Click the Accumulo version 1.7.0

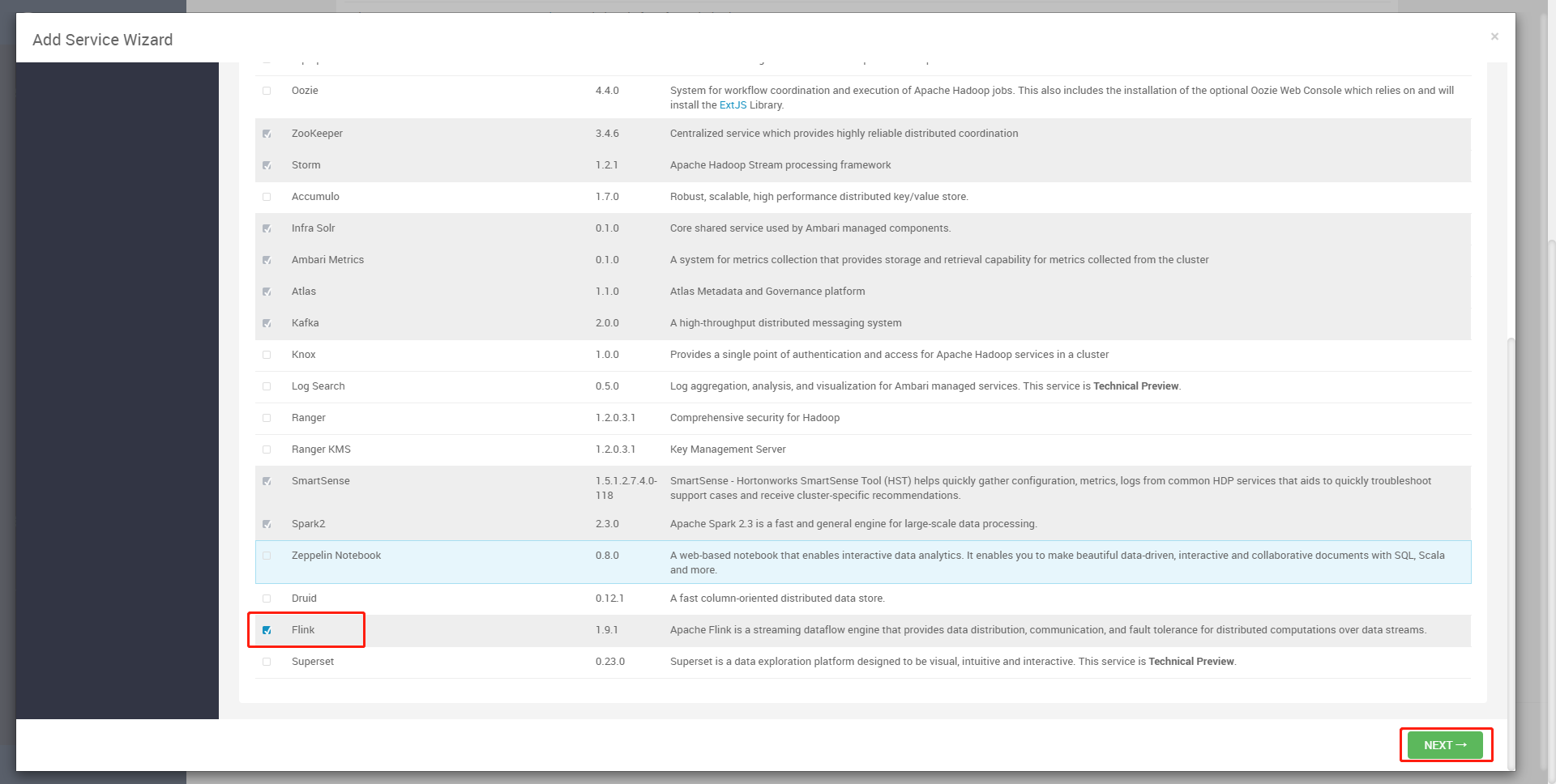click(x=607, y=197)
